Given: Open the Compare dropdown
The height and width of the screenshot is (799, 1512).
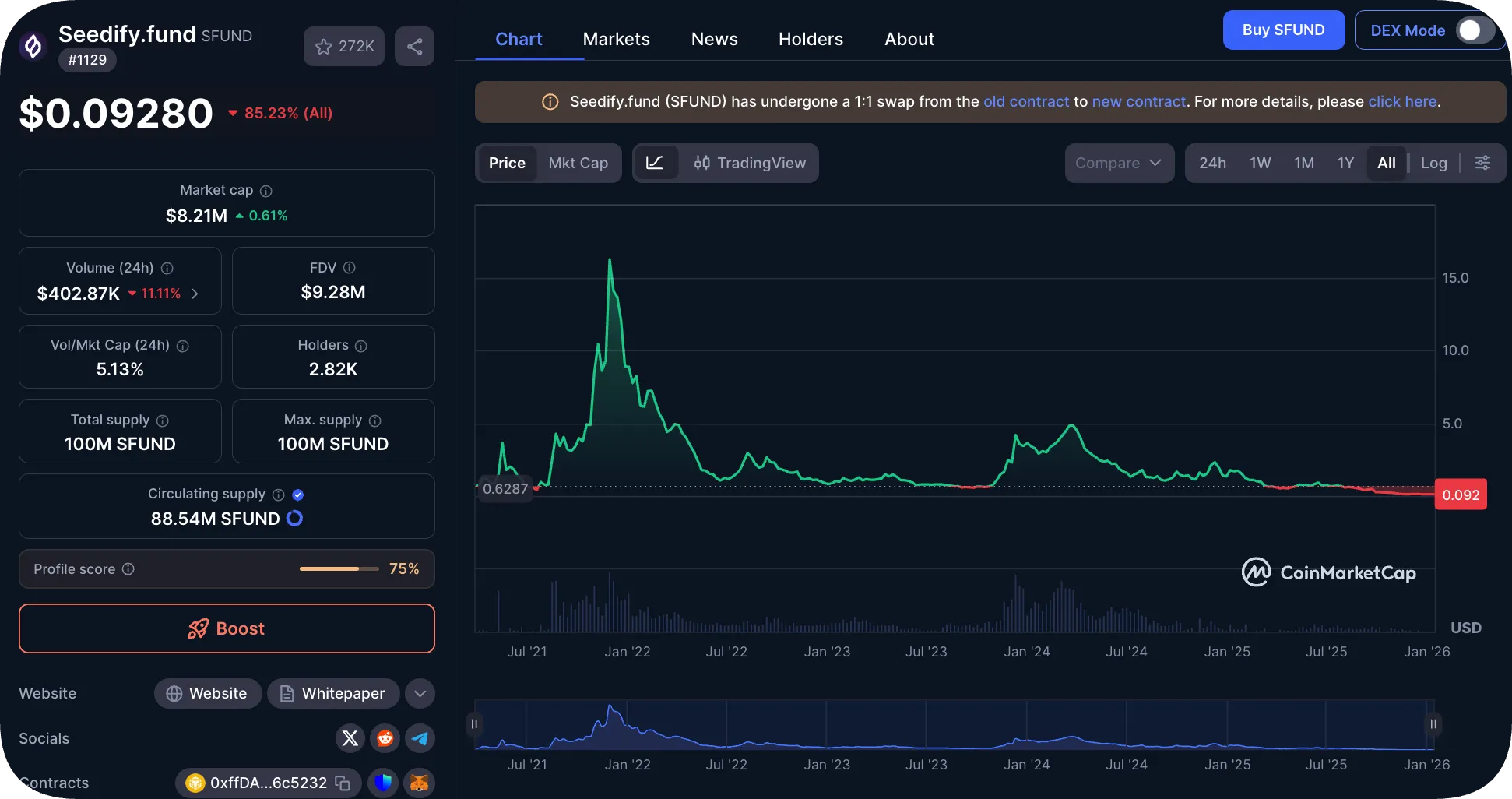Looking at the screenshot, I should [1119, 163].
